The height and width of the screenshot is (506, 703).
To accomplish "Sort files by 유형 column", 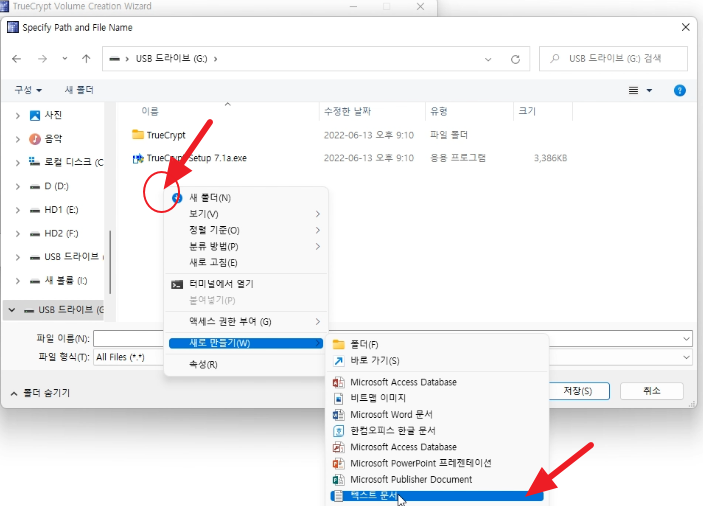I will coord(439,111).
